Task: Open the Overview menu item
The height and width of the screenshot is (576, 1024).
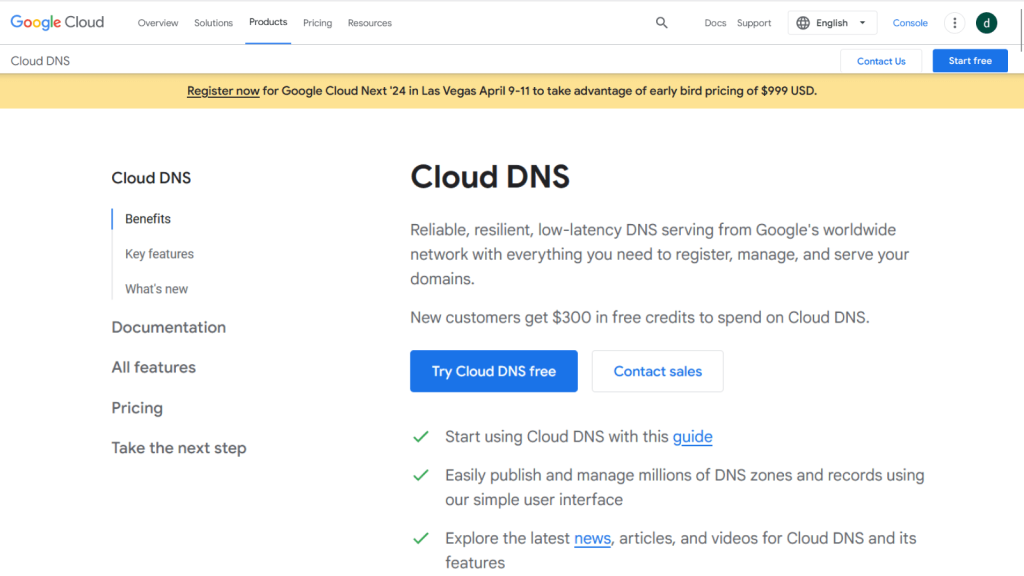Action: 157,23
